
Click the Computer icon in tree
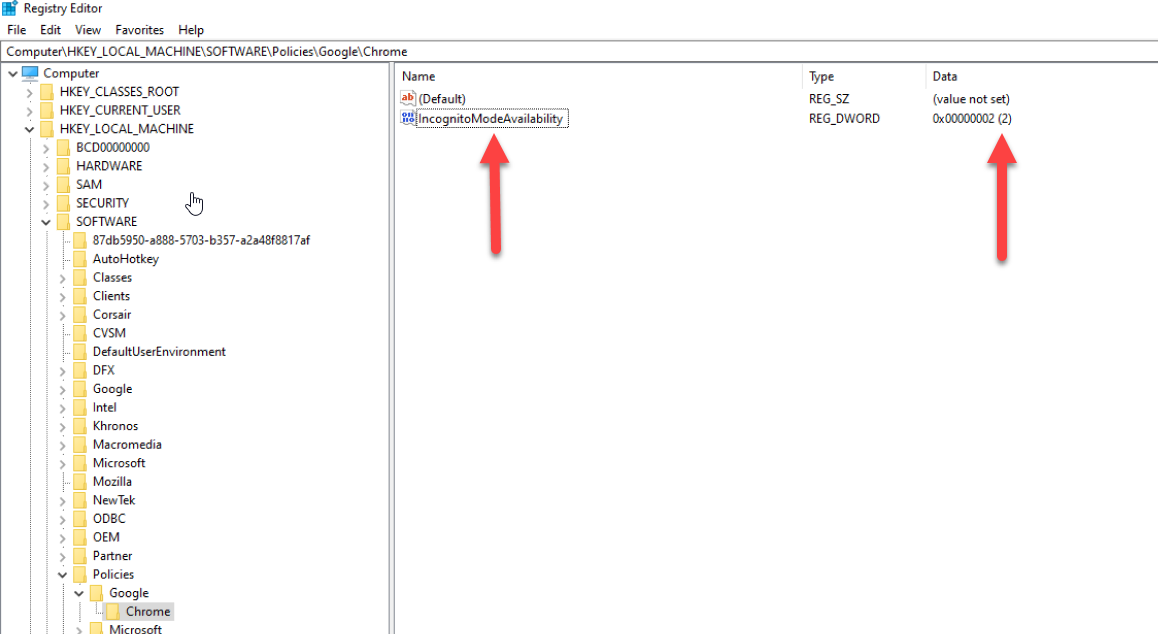point(30,72)
